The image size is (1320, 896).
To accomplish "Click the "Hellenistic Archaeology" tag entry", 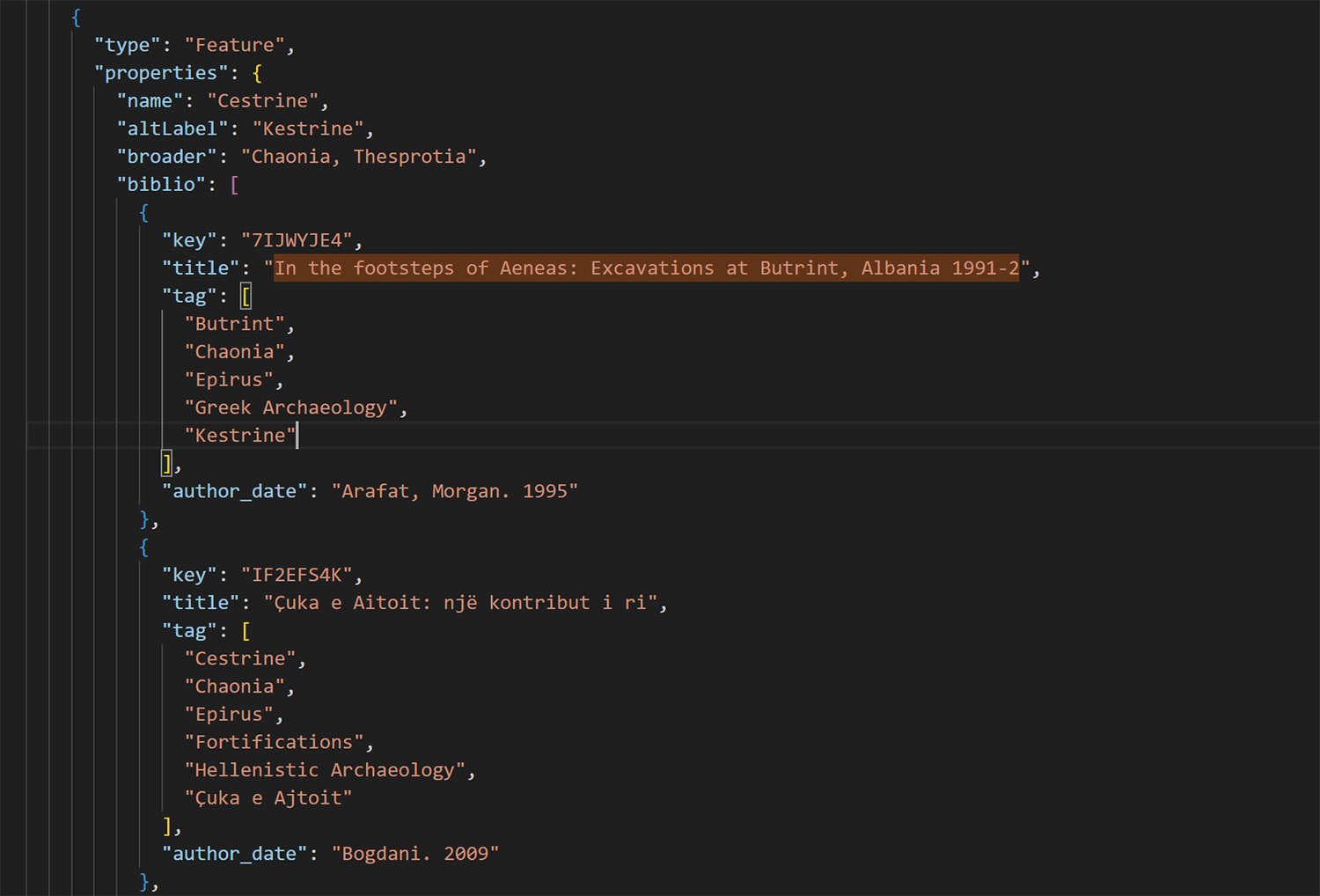I will coord(325,770).
